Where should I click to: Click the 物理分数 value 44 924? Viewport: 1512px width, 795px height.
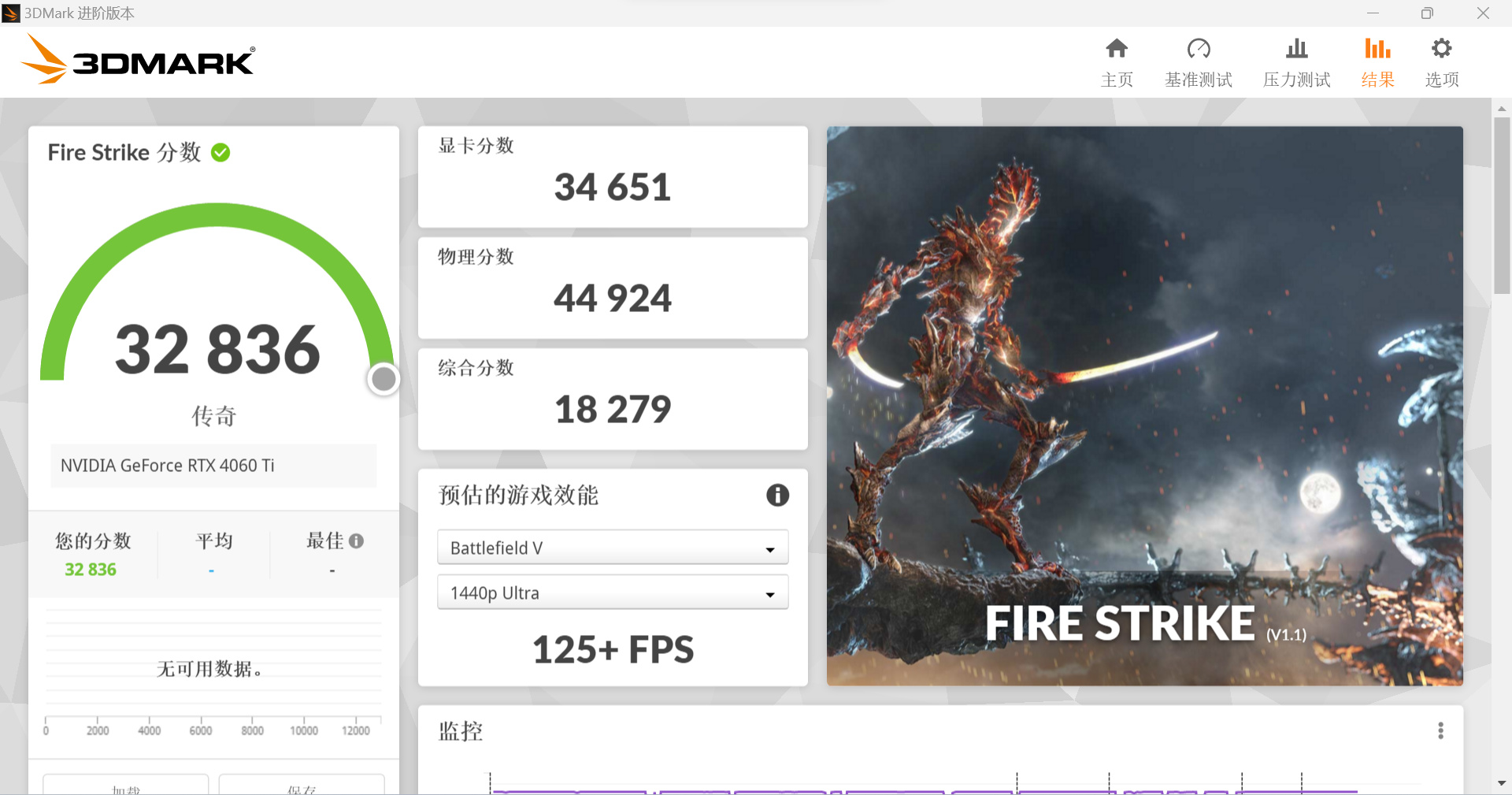coord(613,299)
